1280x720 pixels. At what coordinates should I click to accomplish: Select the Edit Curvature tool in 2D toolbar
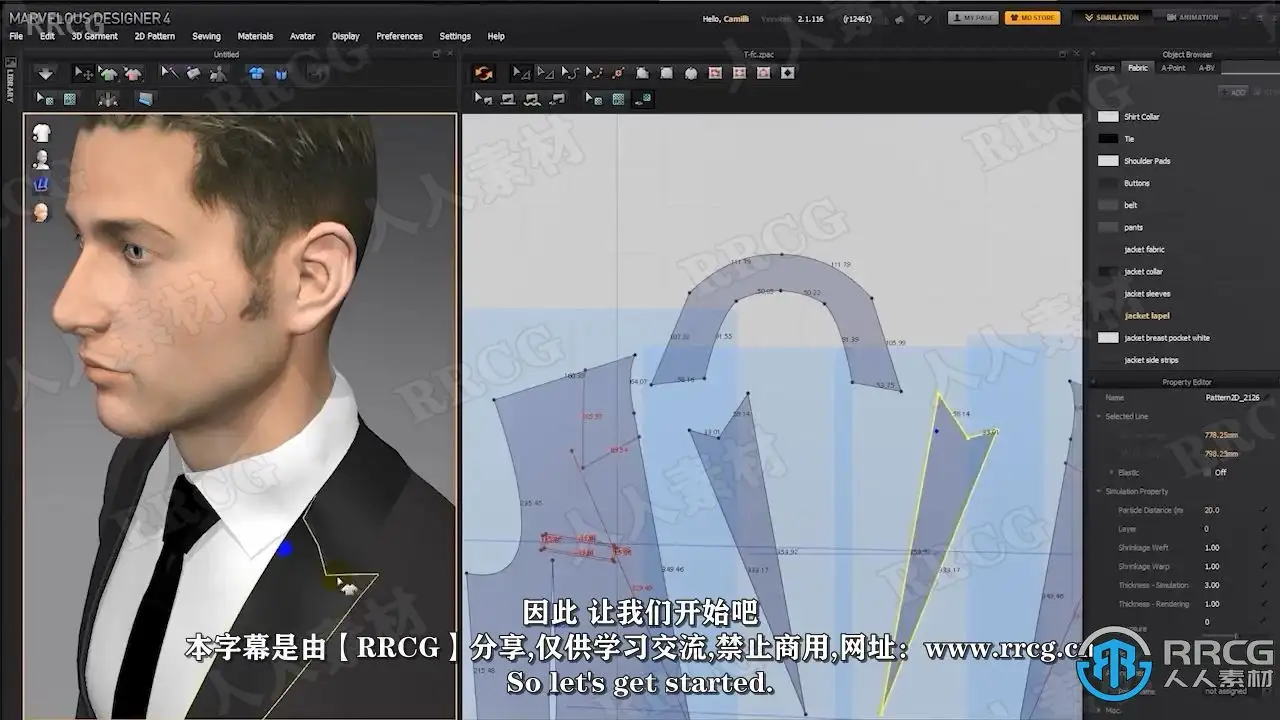pyautogui.click(x=570, y=73)
